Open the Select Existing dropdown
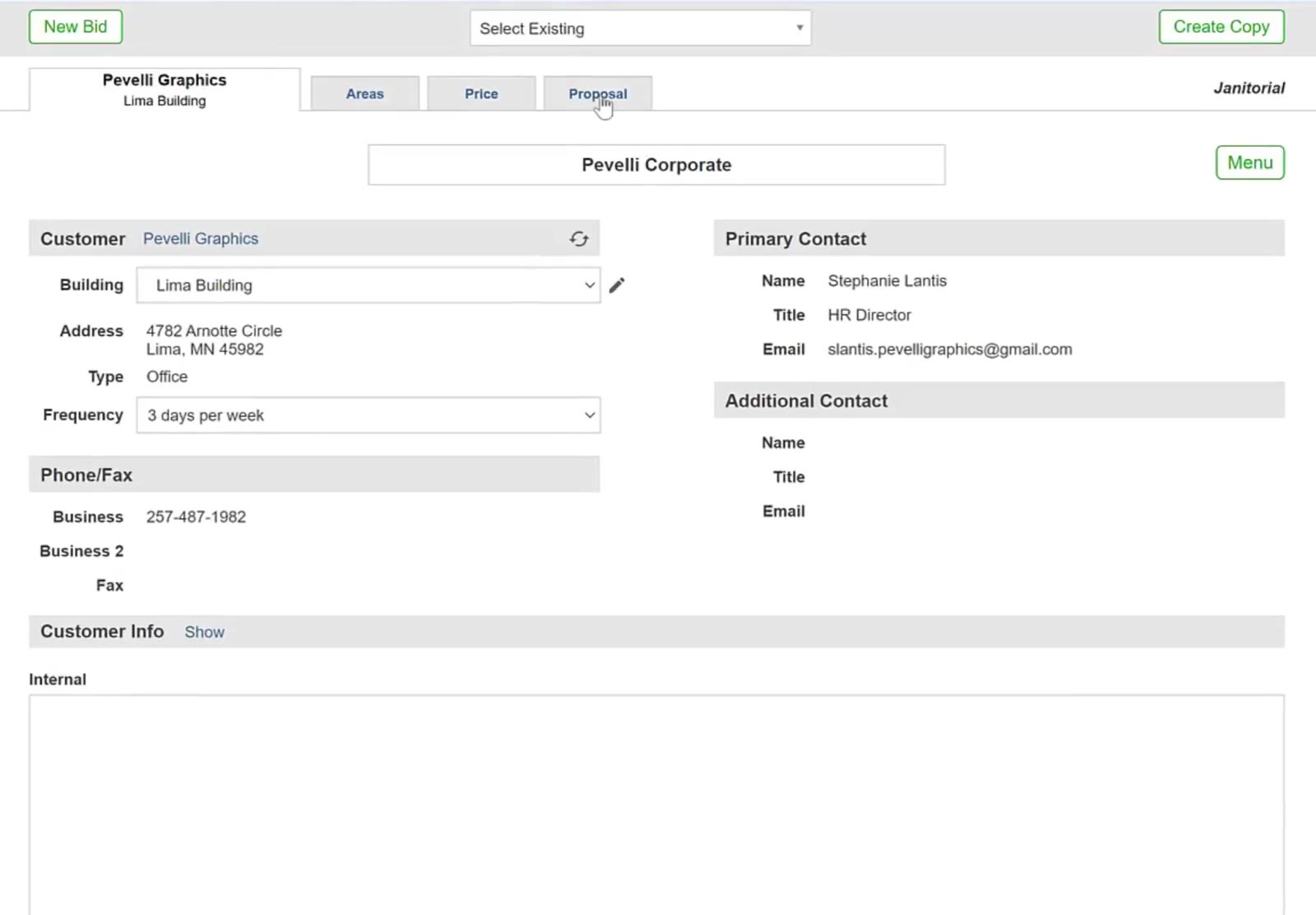 (x=640, y=28)
